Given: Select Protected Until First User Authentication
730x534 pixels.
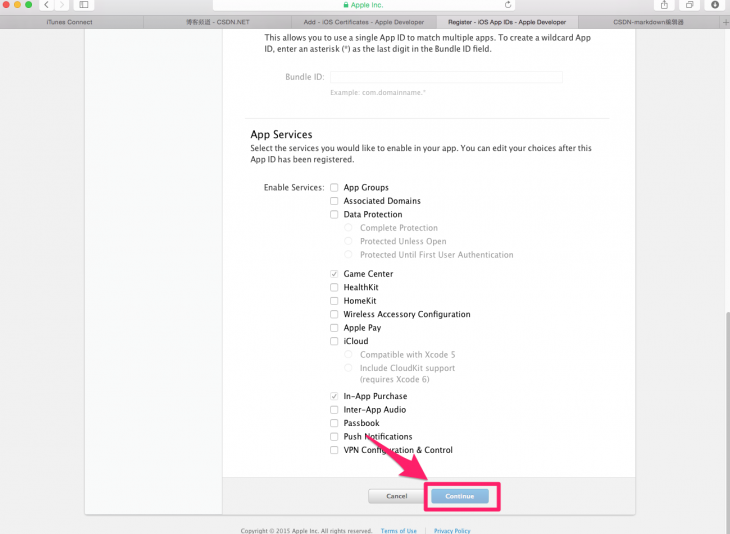Looking at the screenshot, I should 348,255.
